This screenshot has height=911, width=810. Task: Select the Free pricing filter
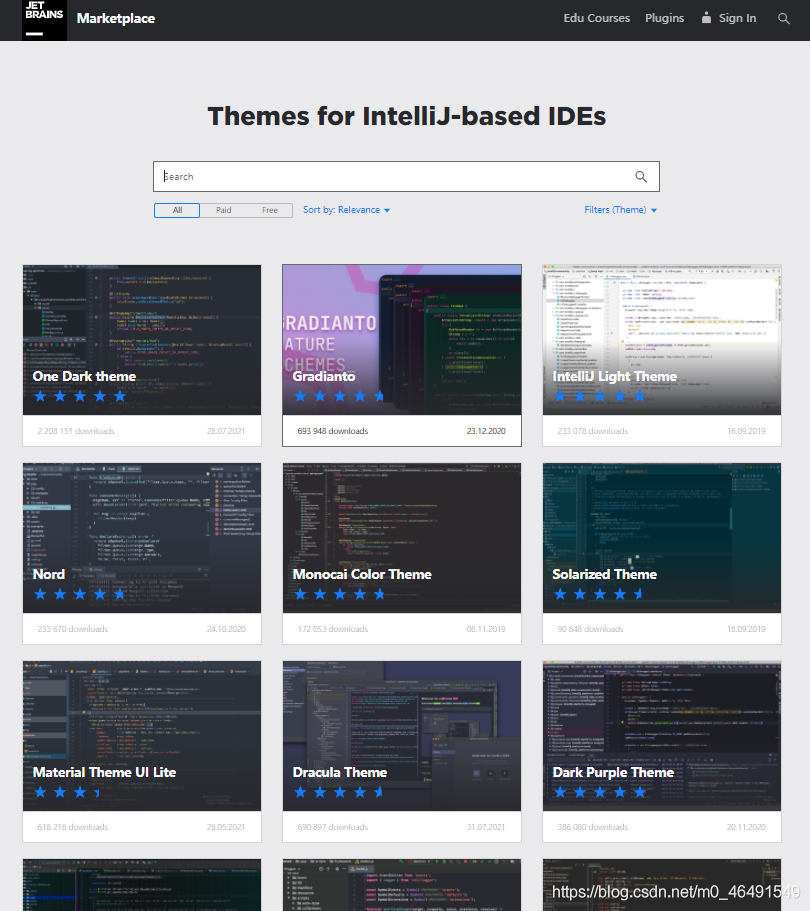(270, 210)
